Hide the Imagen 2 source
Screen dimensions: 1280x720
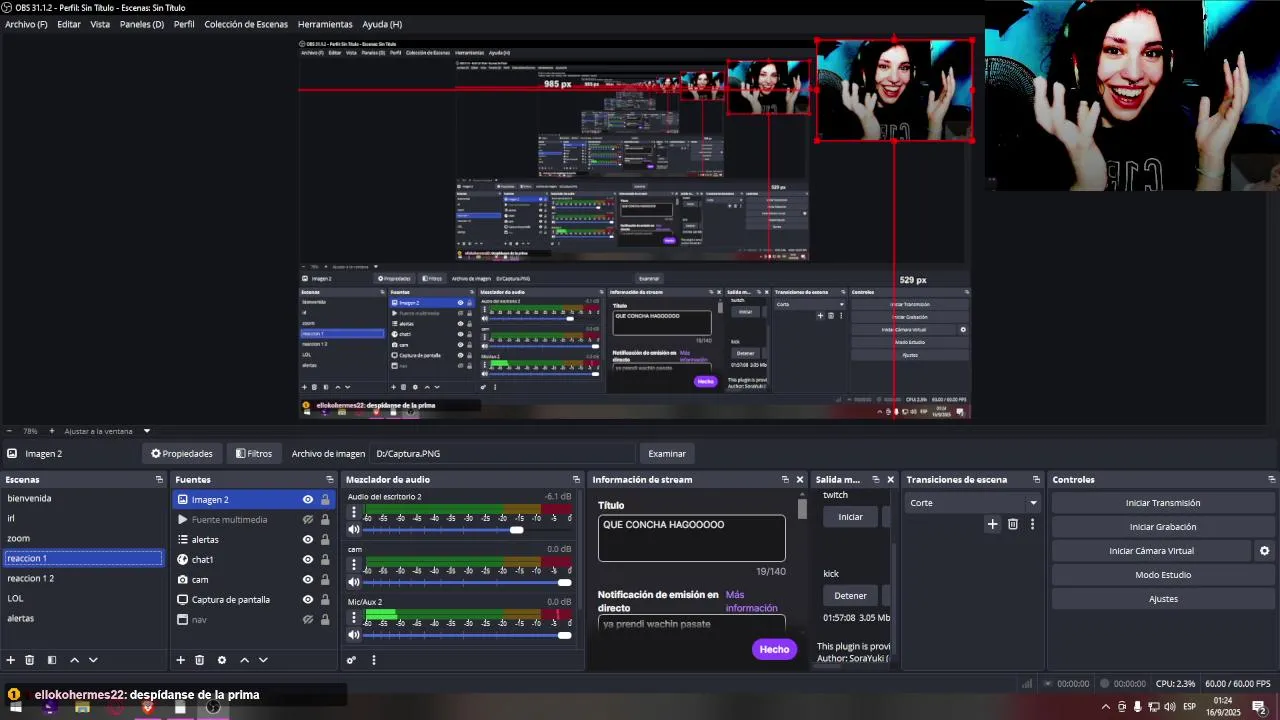point(308,500)
